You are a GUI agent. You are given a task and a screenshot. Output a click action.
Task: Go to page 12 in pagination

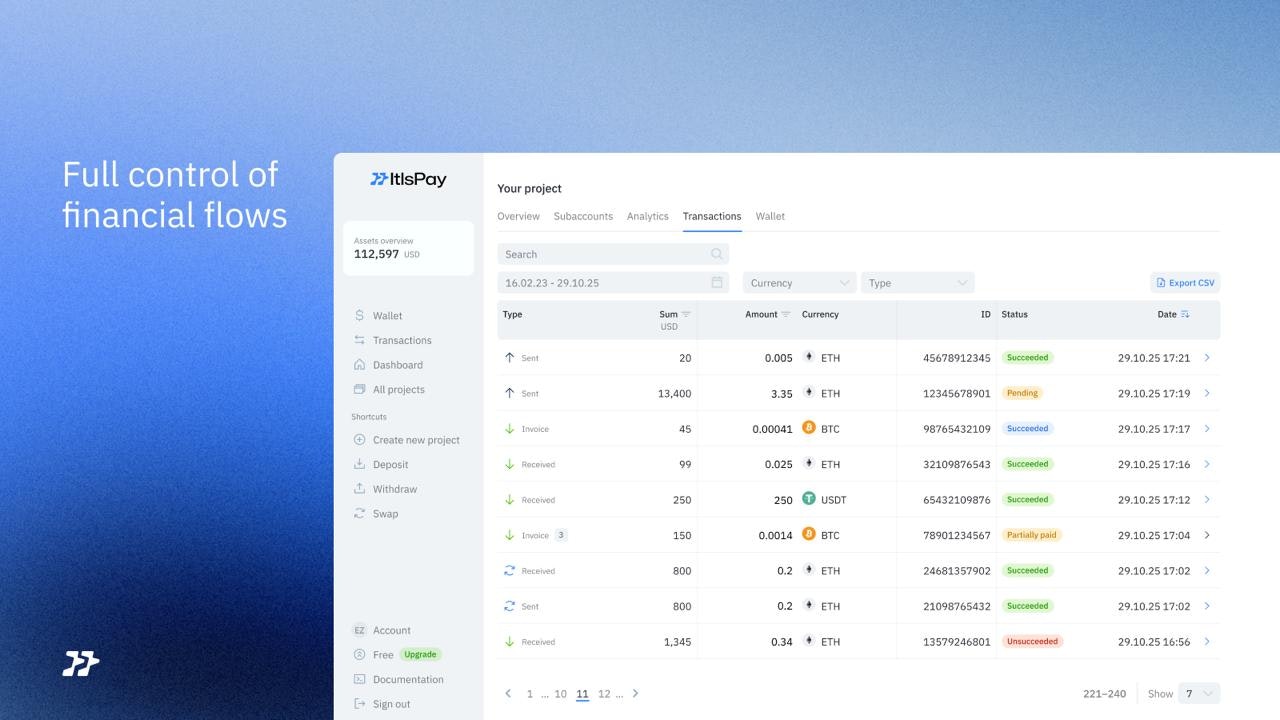point(604,693)
